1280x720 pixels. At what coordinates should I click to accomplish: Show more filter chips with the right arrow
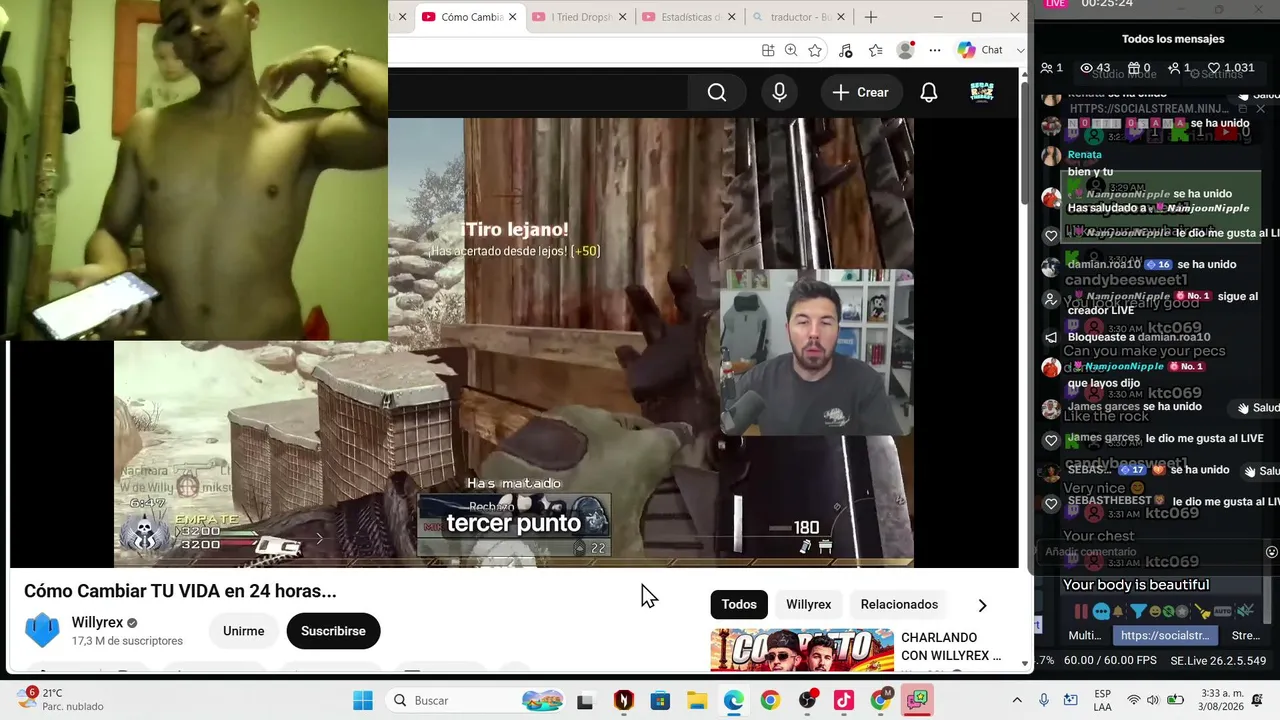[x=982, y=605]
